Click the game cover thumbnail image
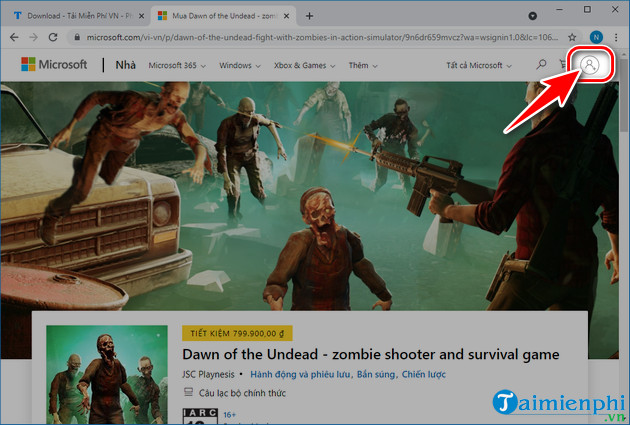Screen dimensions: 630x425 tap(107, 375)
